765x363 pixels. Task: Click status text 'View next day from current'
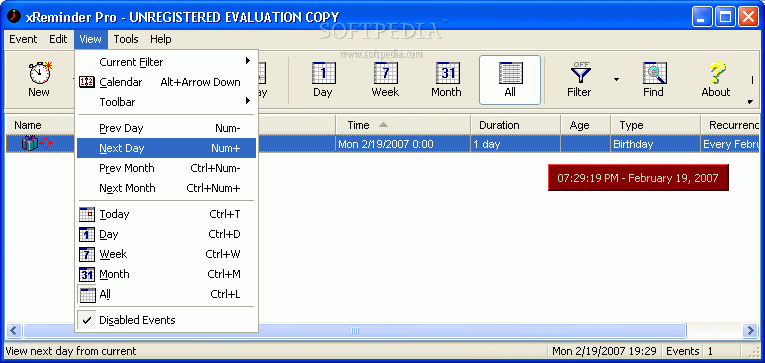coord(71,351)
